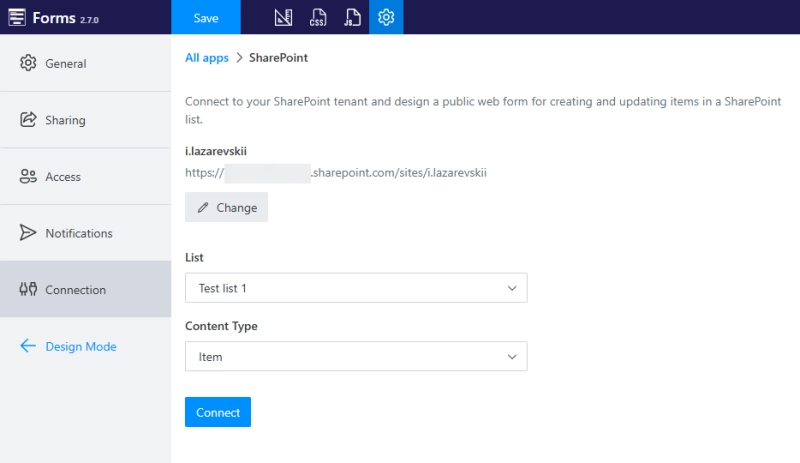
Task: Open the List dropdown showing Test list 1
Action: pos(356,288)
